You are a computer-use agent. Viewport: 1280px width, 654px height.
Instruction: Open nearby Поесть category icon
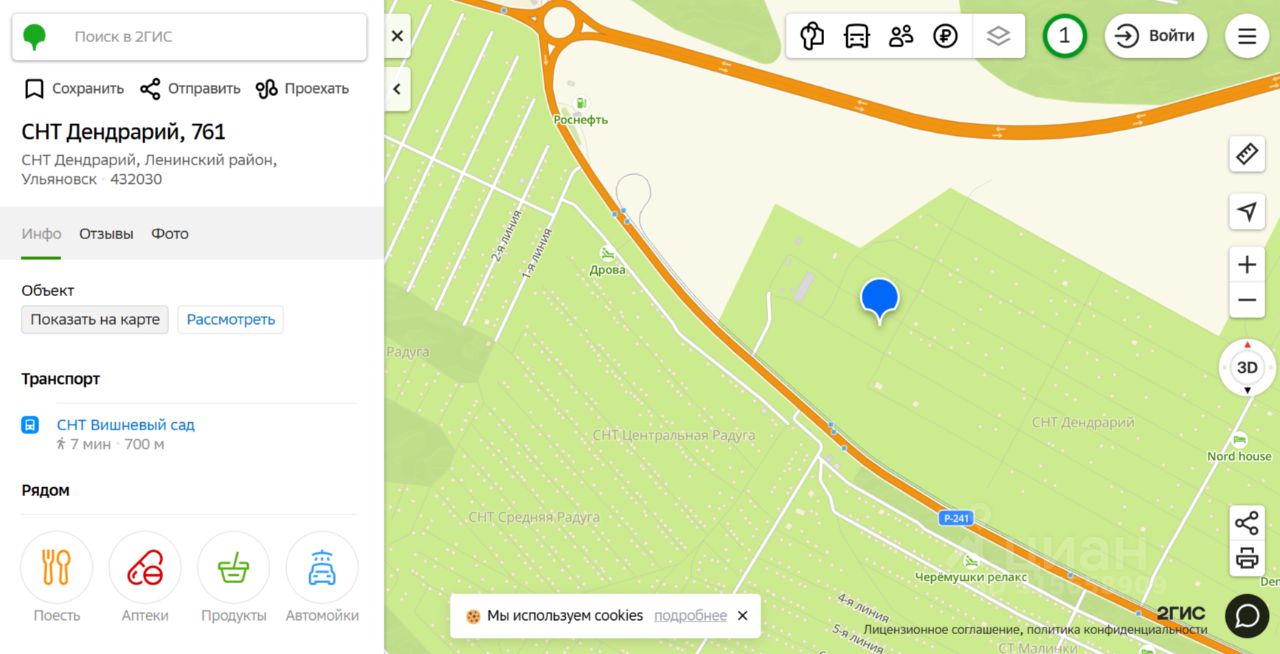point(57,567)
